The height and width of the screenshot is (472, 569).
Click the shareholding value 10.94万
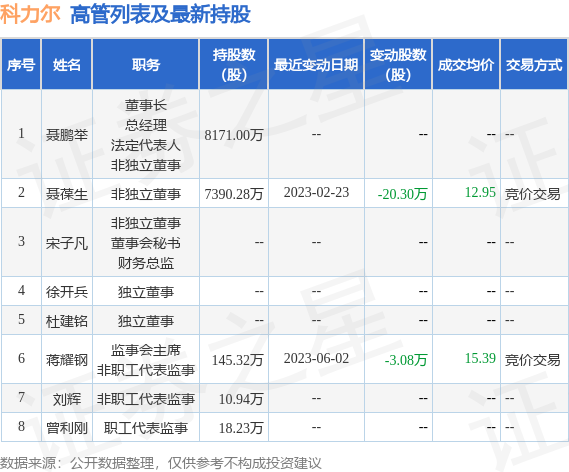(x=241, y=399)
